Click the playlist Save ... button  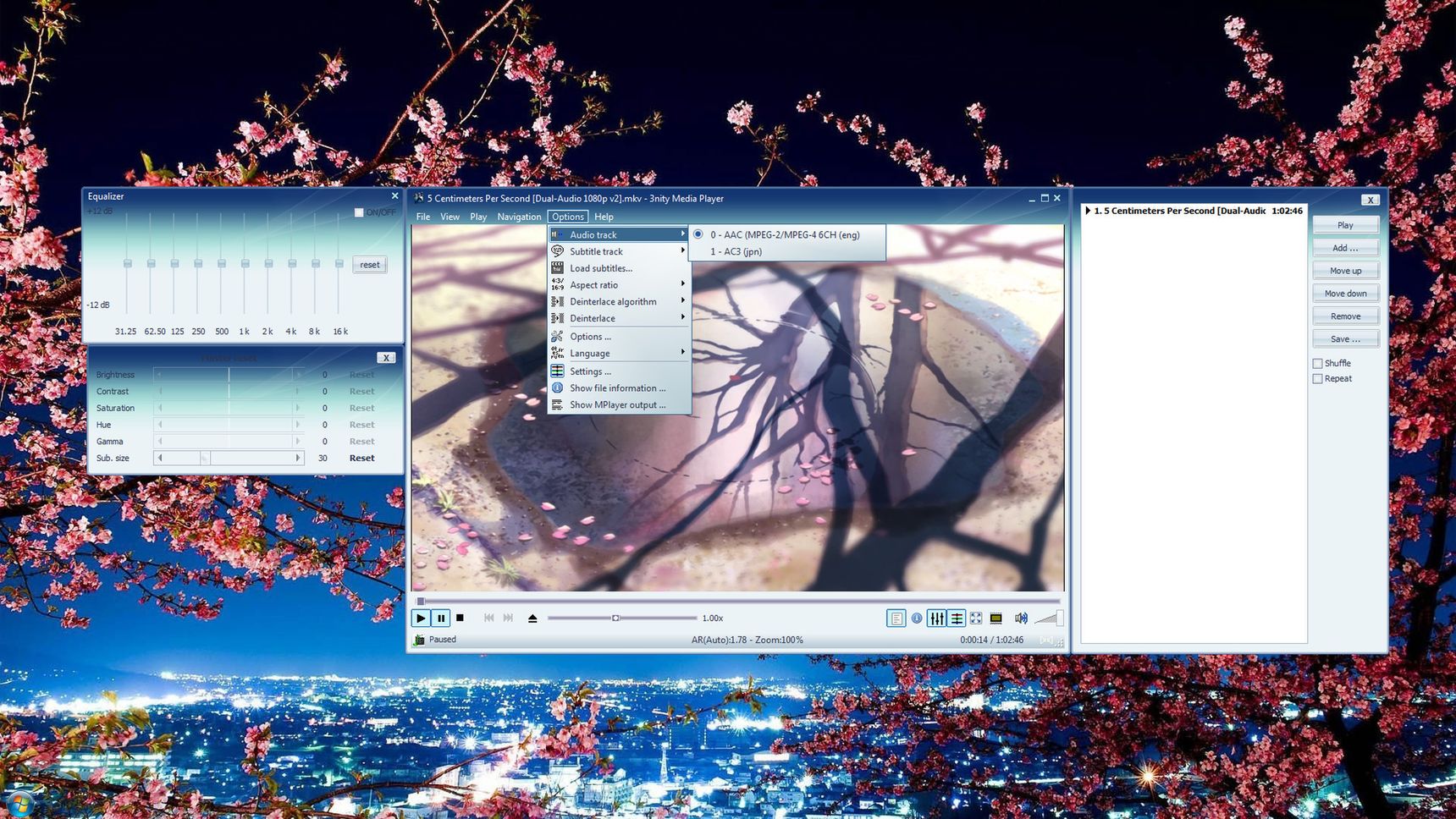click(1345, 339)
